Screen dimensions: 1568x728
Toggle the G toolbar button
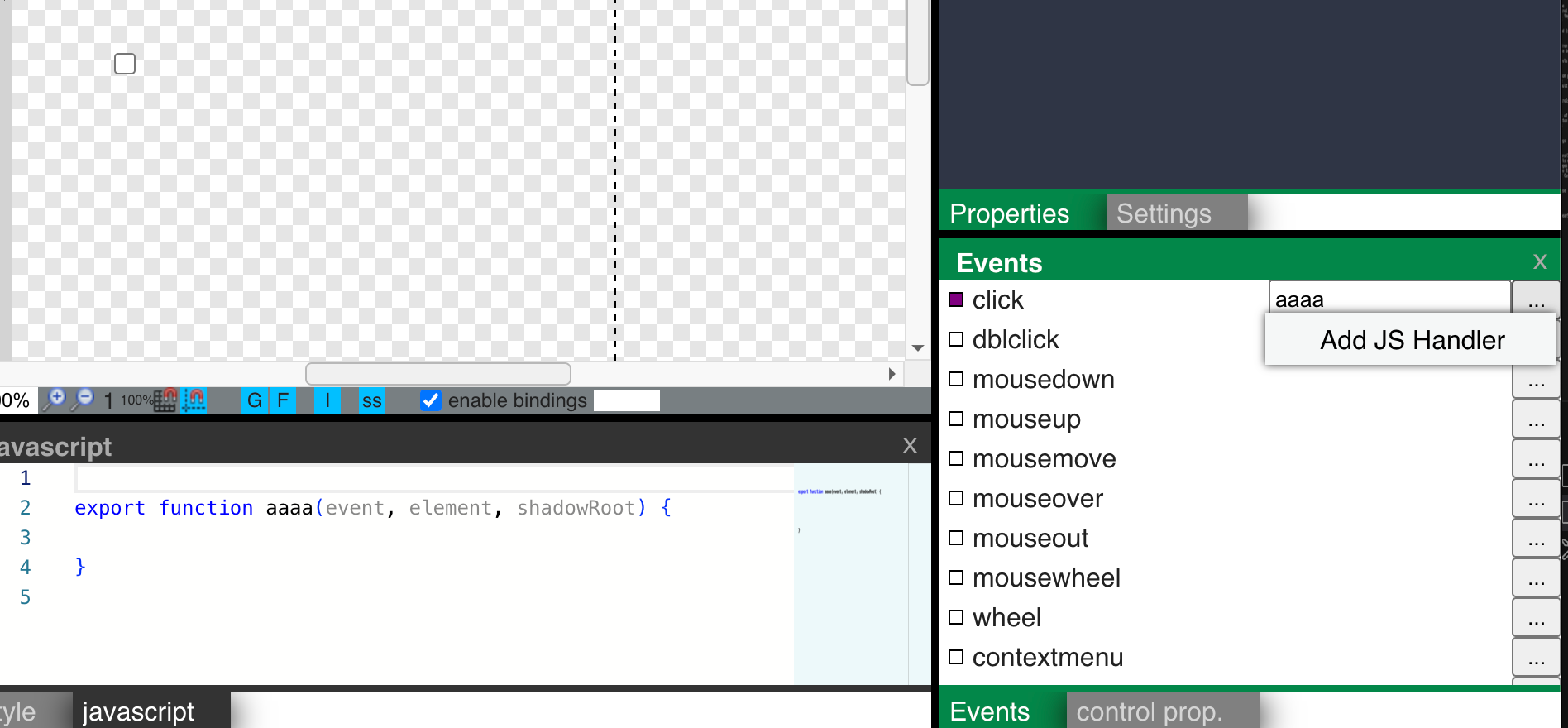(x=255, y=400)
